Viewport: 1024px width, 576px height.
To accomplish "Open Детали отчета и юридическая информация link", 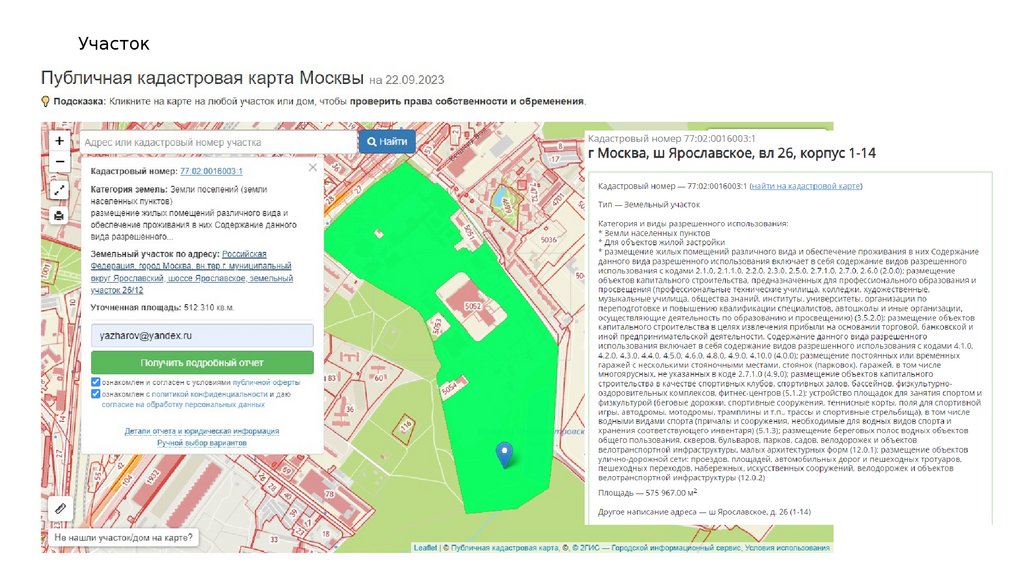I will (202, 431).
